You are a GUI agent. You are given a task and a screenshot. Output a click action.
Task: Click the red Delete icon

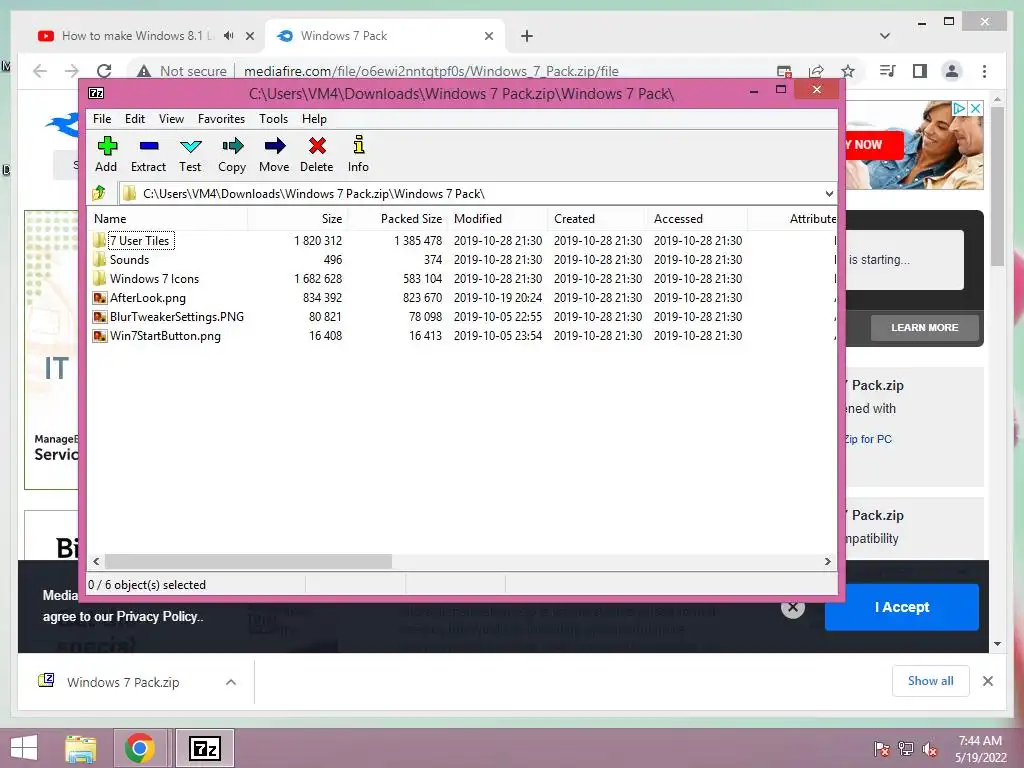(x=317, y=146)
